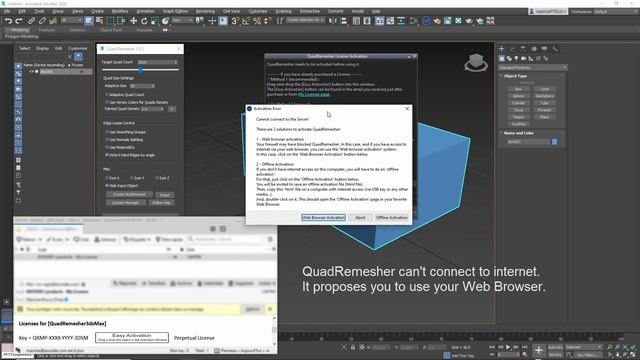Open the blue object color swatch
The image size is (640, 360).
(x=554, y=142)
